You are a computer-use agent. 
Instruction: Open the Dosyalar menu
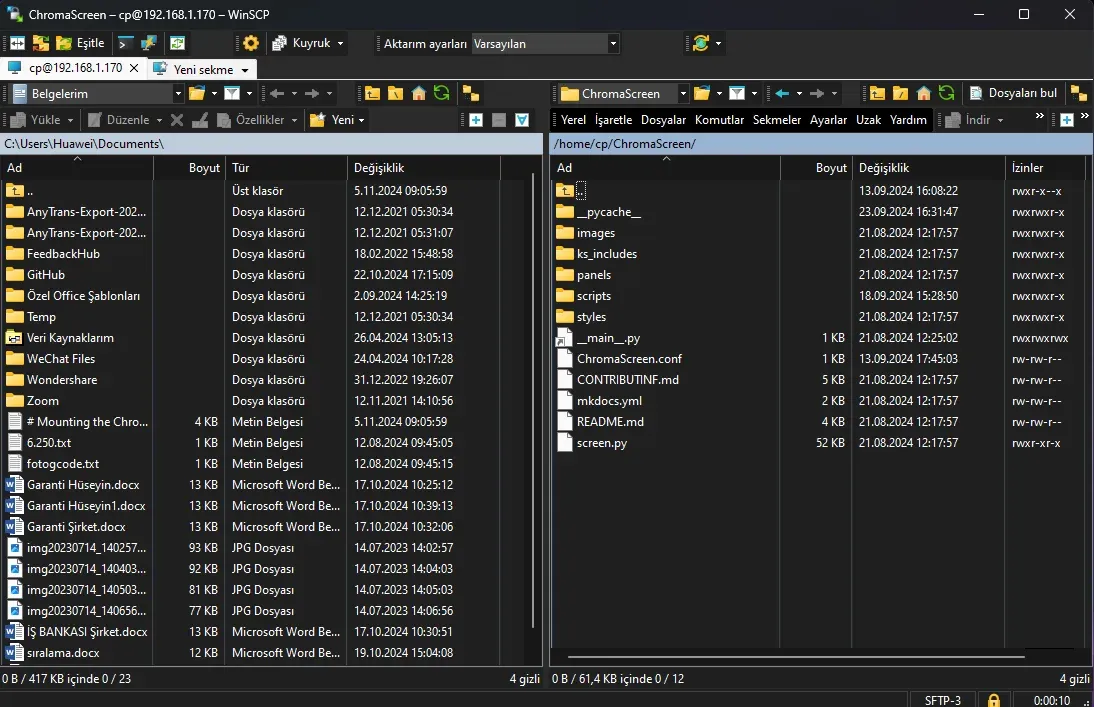[664, 120]
